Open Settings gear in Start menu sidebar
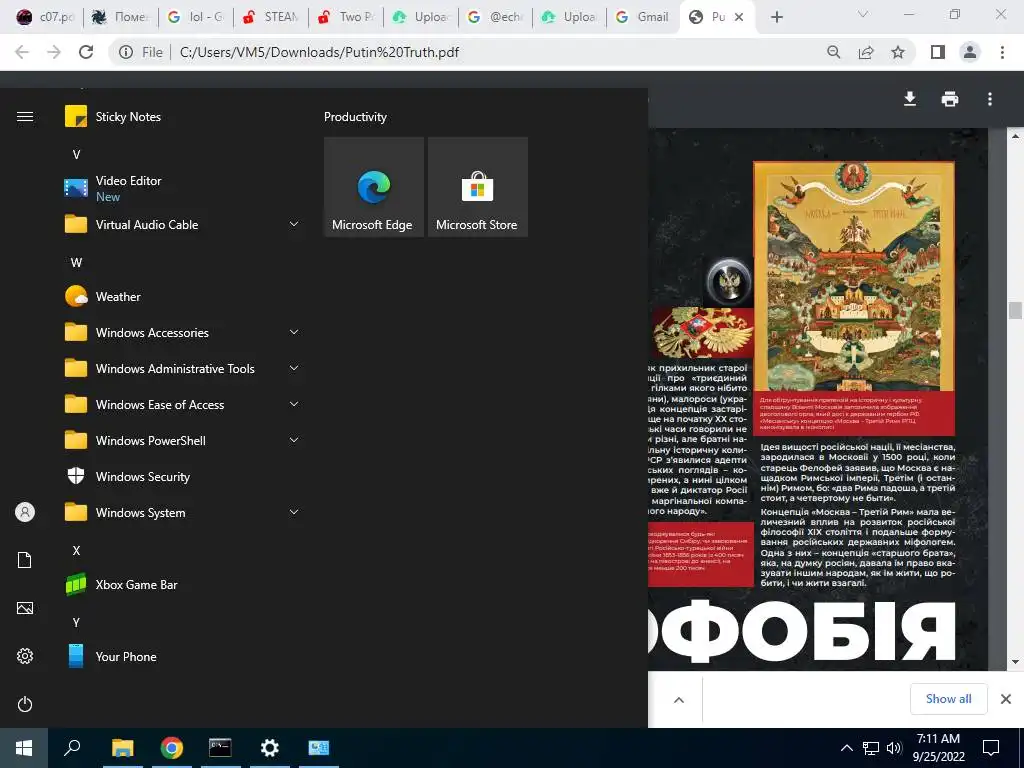 coord(25,656)
